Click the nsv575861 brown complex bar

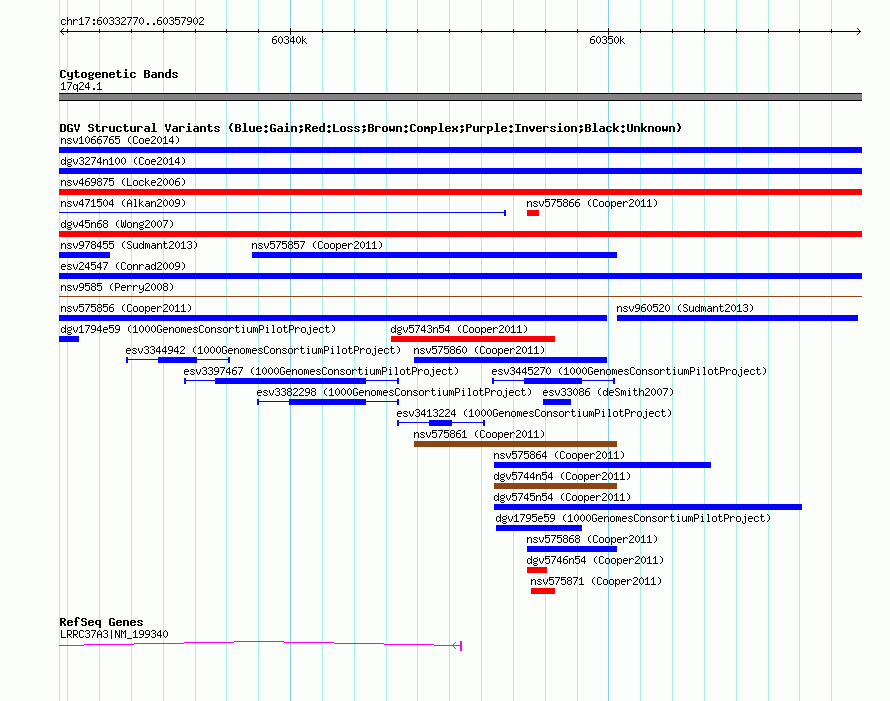click(x=515, y=444)
